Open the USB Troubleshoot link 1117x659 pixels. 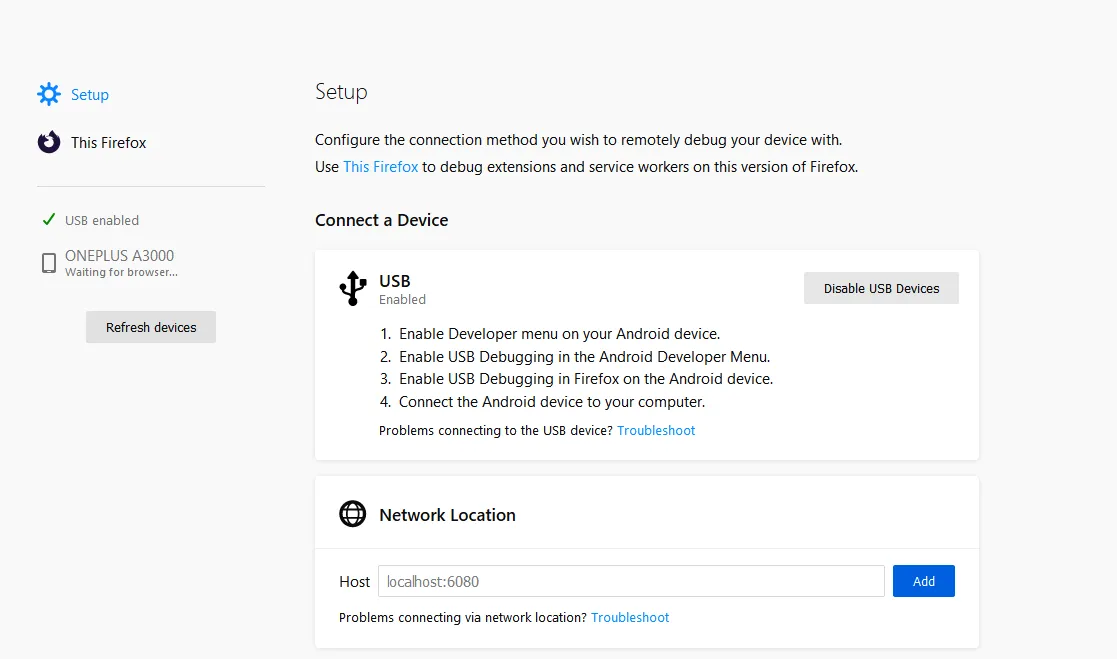click(x=656, y=430)
